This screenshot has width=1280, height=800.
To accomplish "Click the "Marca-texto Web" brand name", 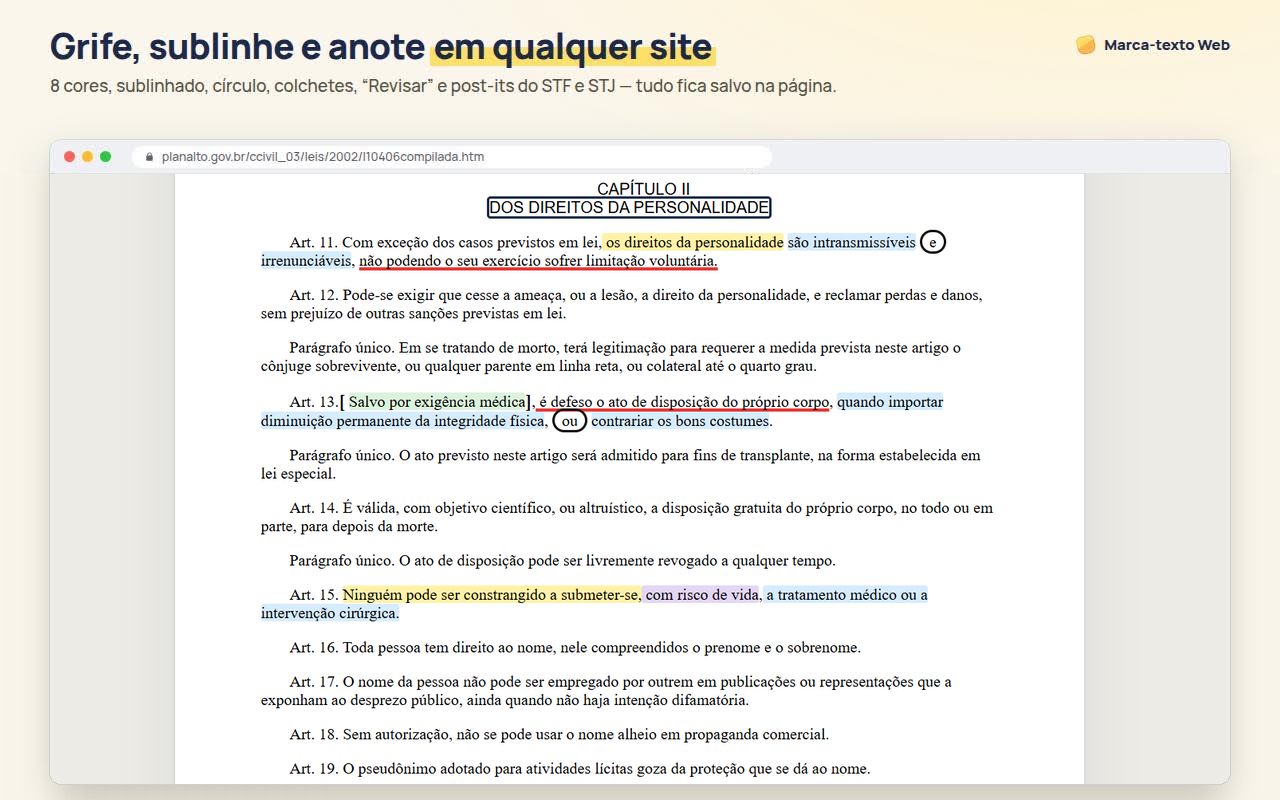I will tap(1167, 45).
